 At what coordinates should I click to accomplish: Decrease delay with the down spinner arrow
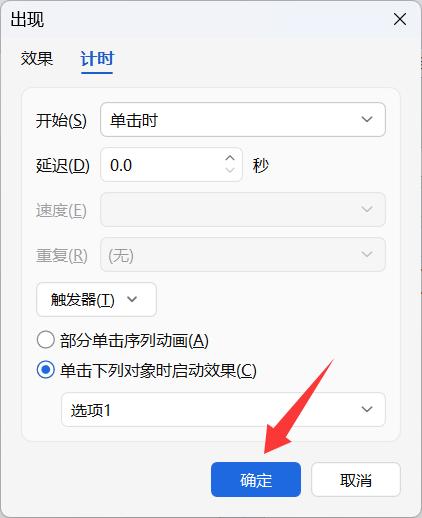(x=230, y=171)
